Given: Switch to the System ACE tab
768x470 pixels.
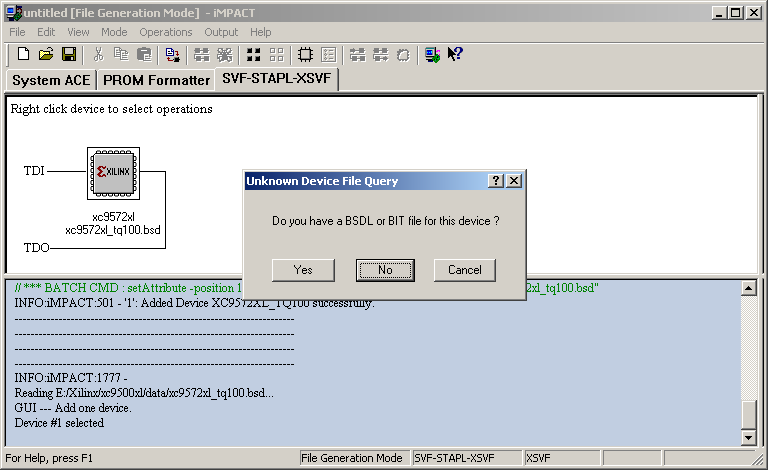Looking at the screenshot, I should tap(51, 80).
